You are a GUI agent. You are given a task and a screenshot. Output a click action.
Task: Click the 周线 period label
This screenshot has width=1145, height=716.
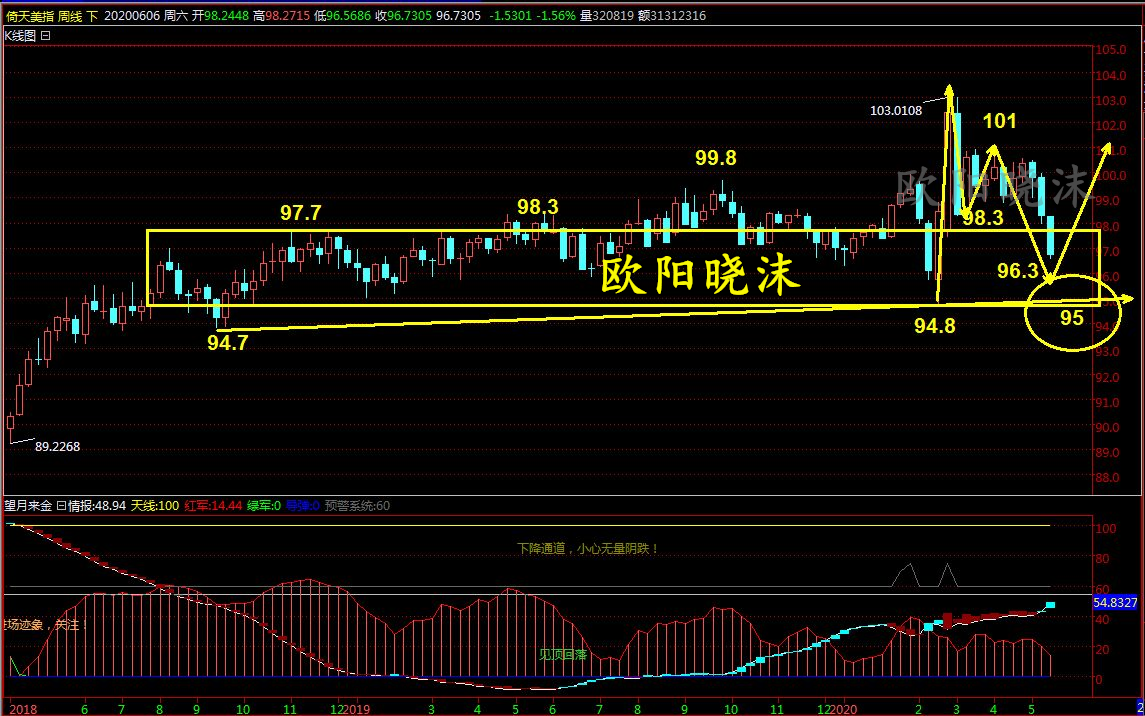[71, 15]
